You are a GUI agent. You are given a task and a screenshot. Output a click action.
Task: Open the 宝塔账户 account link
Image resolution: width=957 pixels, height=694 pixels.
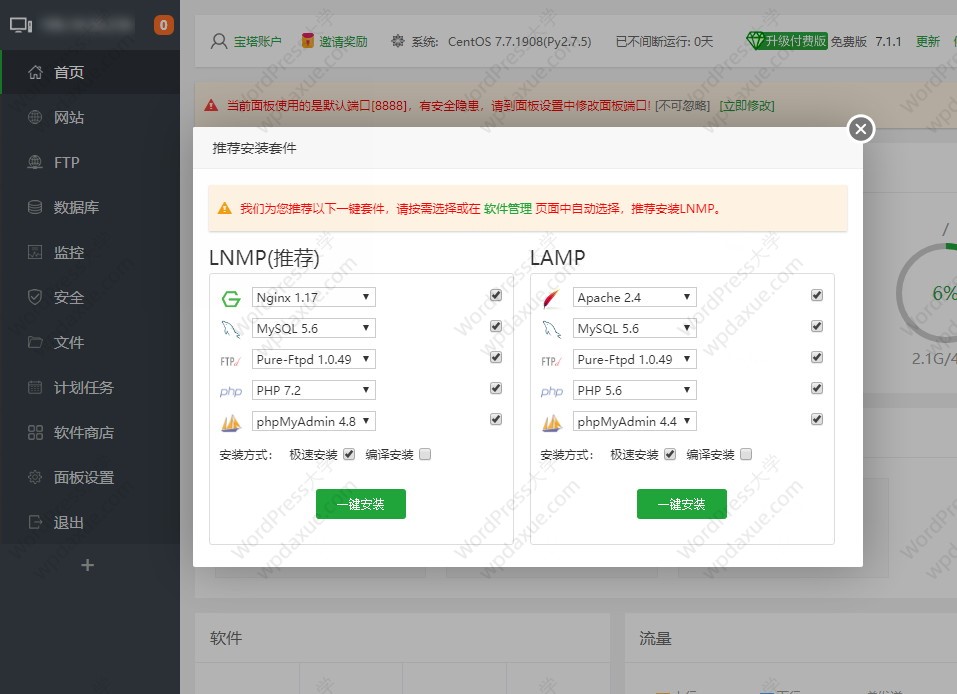point(258,42)
